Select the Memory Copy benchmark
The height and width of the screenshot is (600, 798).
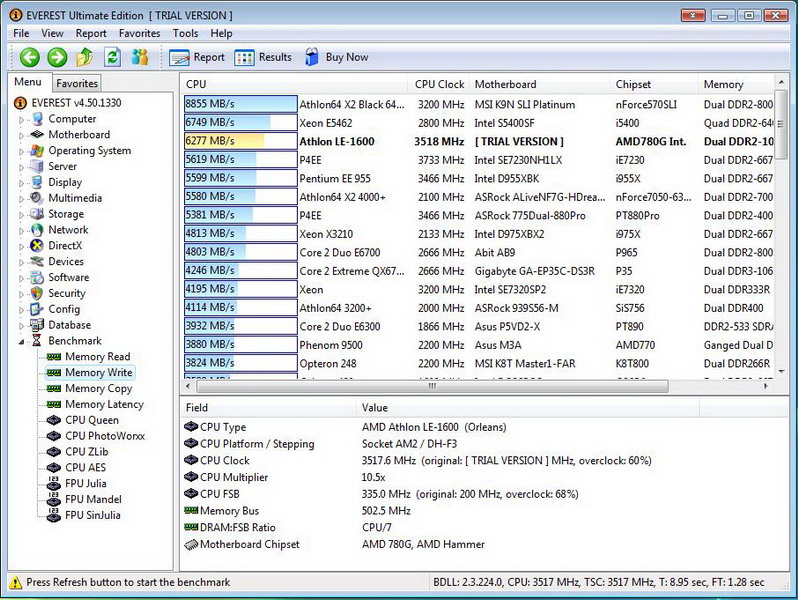[x=98, y=389]
